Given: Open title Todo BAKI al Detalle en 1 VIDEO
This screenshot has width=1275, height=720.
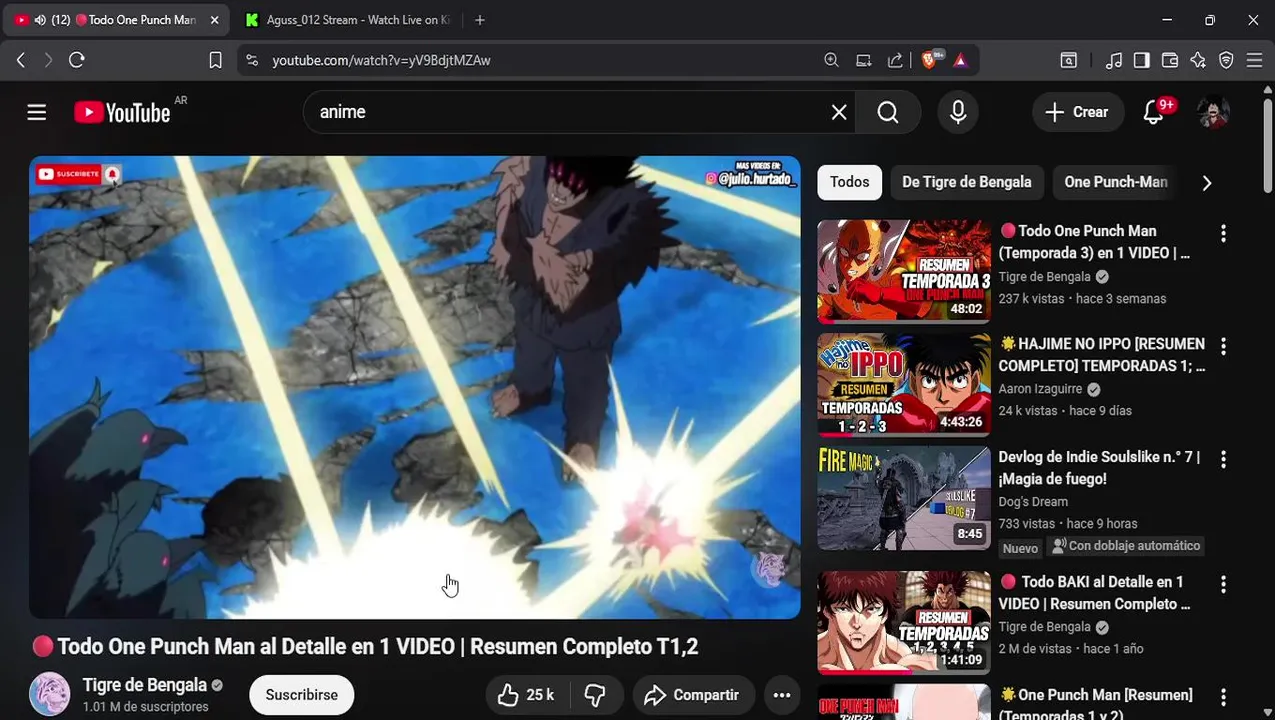Looking at the screenshot, I should tap(1095, 593).
